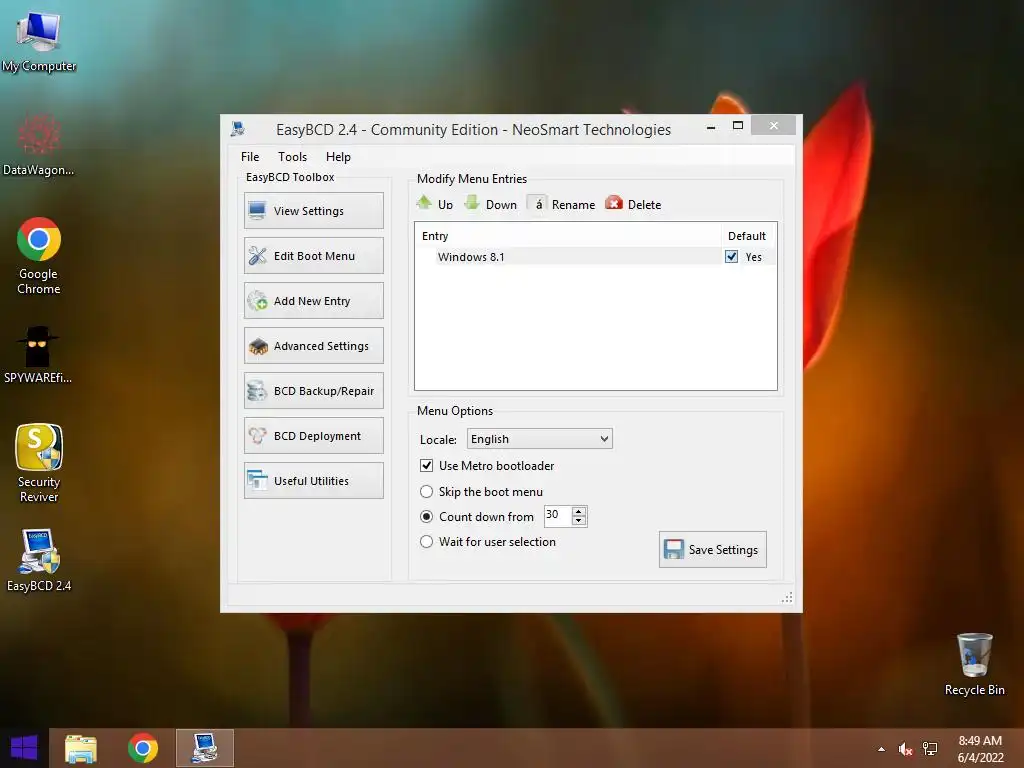The image size is (1024, 768).
Task: Maximize the EasyBCD window
Action: [x=737, y=126]
